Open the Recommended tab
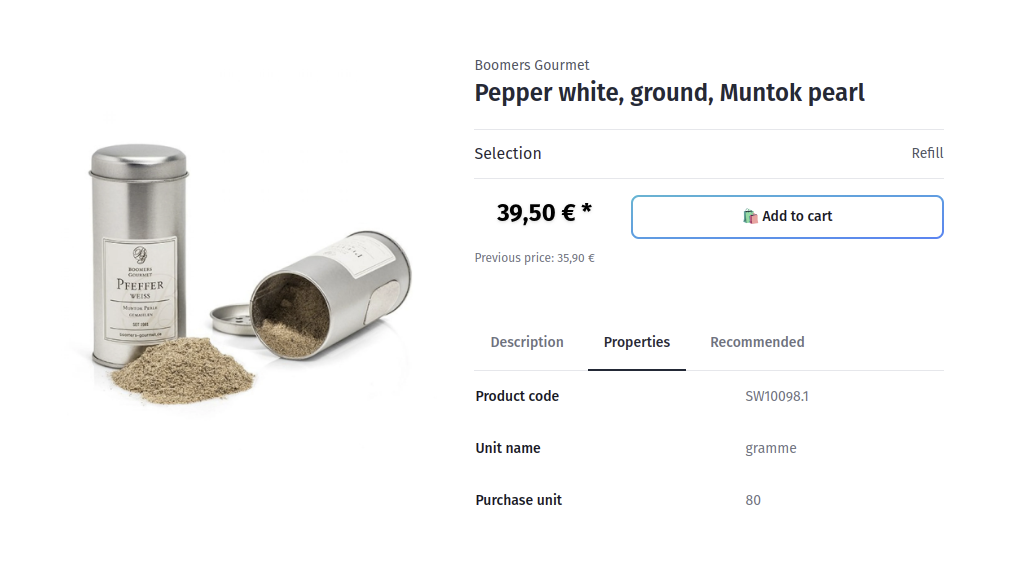1018x575 pixels. tap(757, 342)
